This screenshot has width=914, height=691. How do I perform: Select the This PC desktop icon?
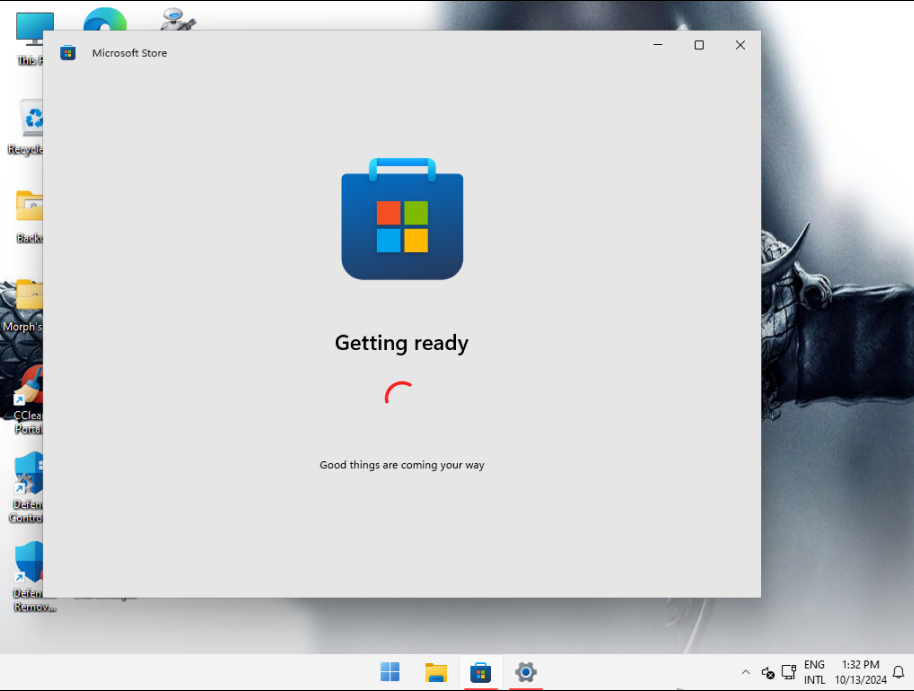(x=29, y=38)
